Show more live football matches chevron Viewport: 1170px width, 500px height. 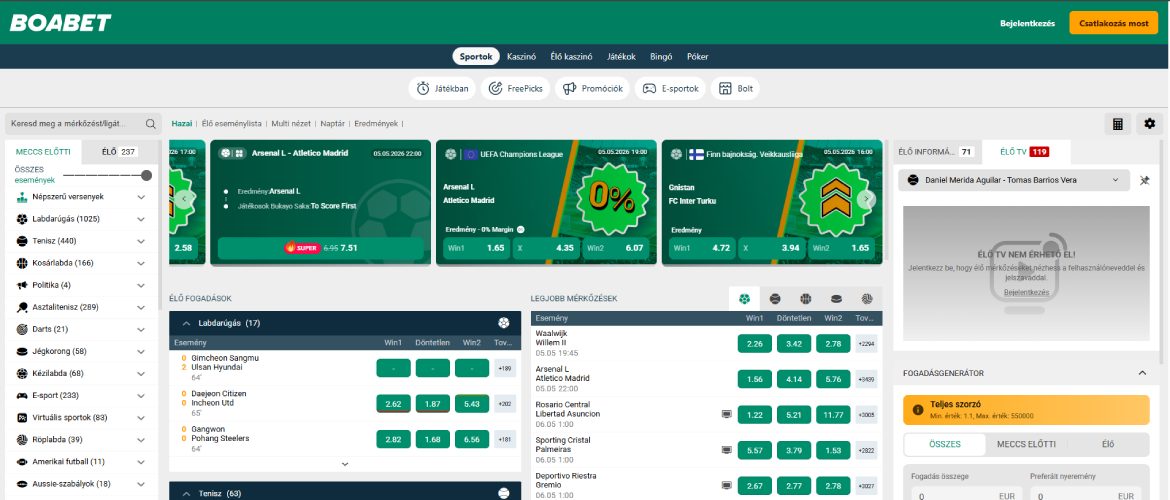[345, 464]
